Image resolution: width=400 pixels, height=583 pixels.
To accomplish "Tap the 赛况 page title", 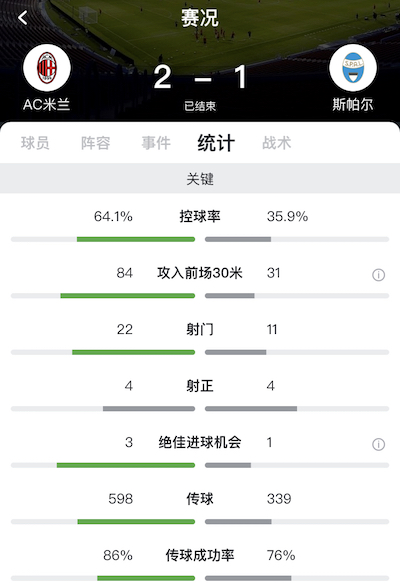I will click(x=200, y=18).
